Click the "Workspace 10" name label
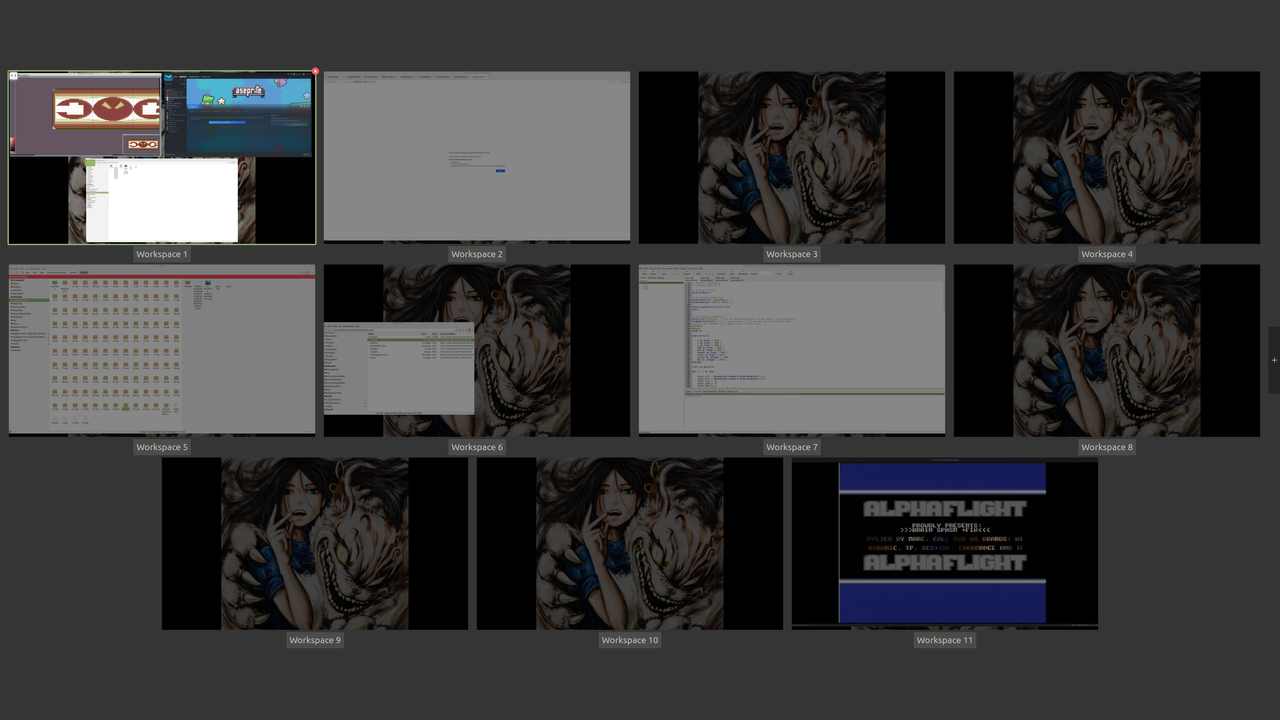This screenshot has height=720, width=1280. [x=630, y=640]
